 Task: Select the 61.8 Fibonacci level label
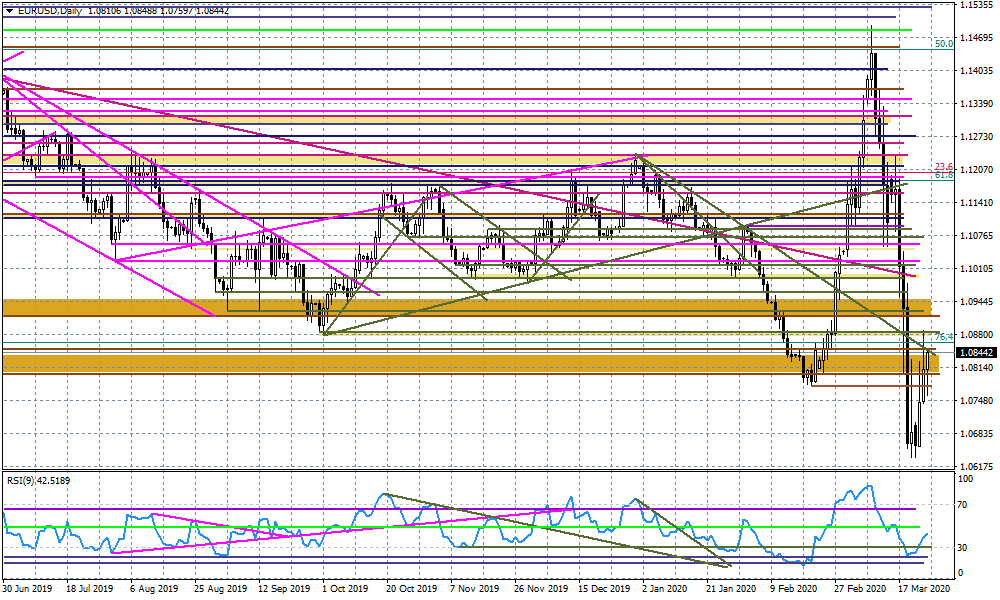(x=944, y=175)
